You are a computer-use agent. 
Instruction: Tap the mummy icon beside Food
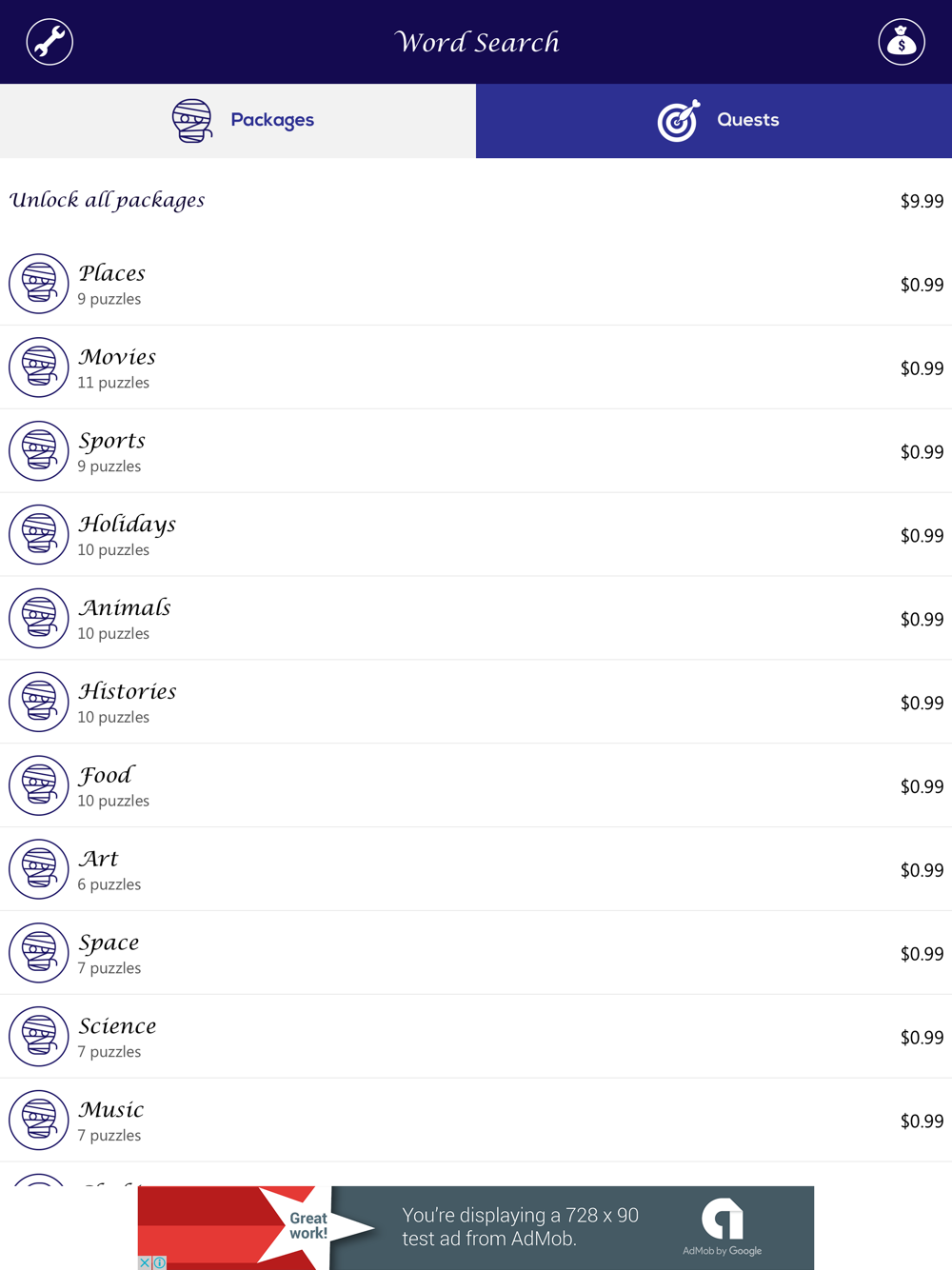39,786
